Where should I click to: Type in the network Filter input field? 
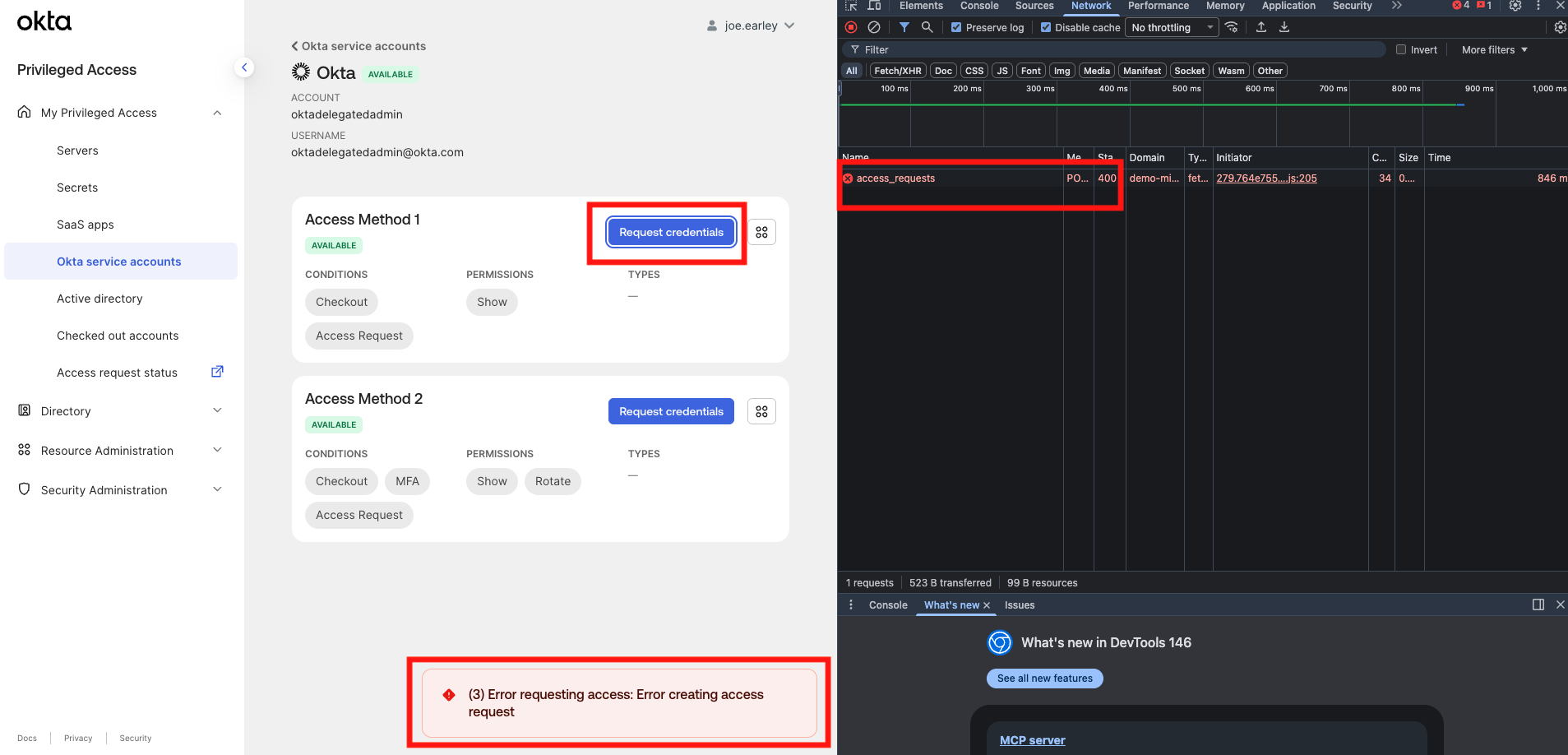point(1069,49)
